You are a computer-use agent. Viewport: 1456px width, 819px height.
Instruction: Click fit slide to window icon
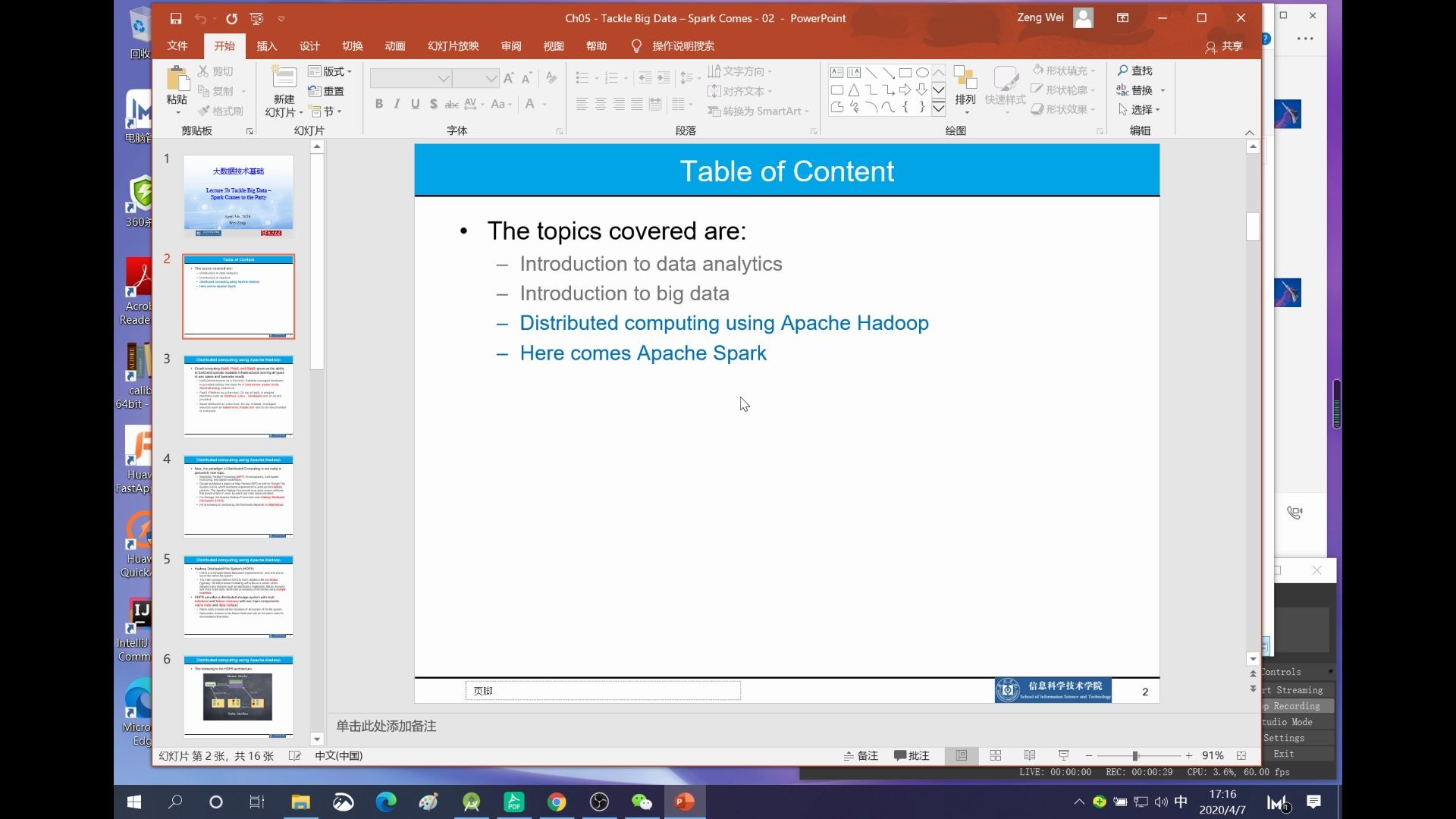click(1241, 755)
